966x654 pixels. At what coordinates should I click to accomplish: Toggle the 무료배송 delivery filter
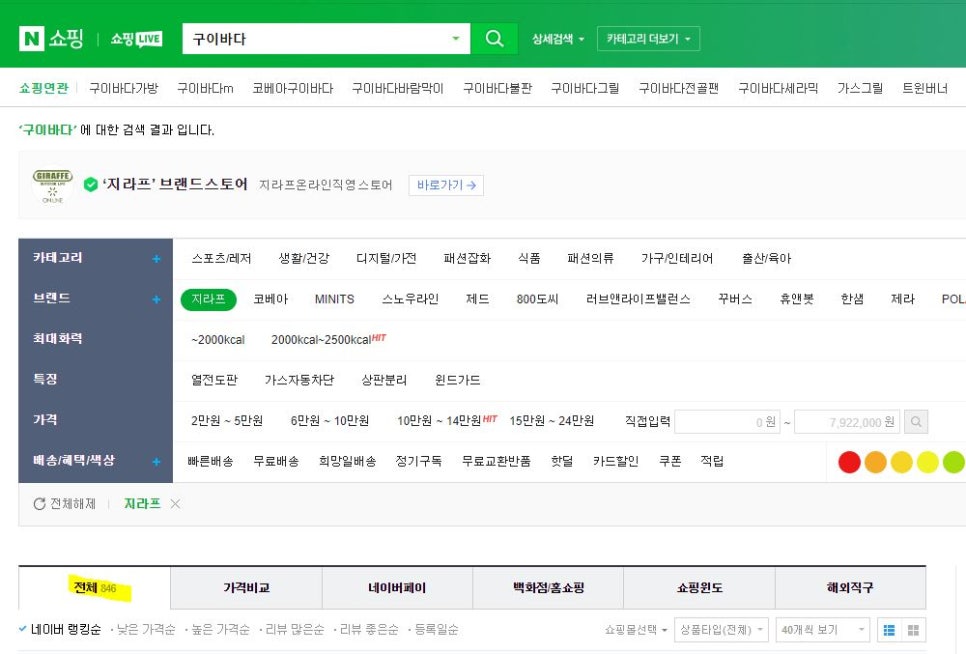tap(276, 461)
